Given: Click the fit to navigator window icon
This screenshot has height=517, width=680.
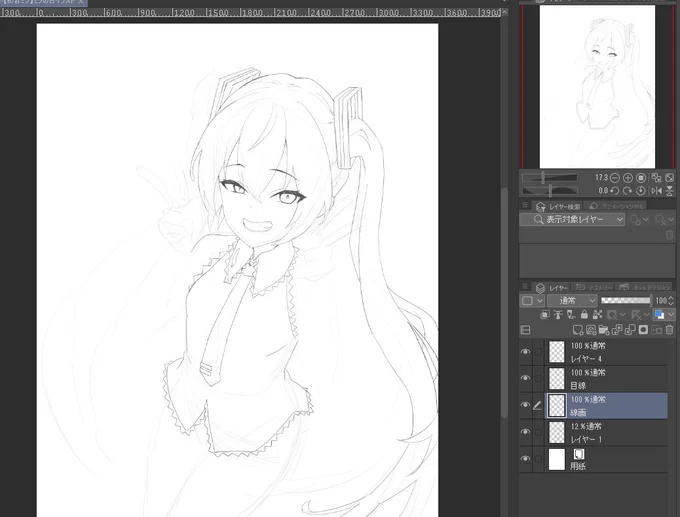Looking at the screenshot, I should click(656, 178).
